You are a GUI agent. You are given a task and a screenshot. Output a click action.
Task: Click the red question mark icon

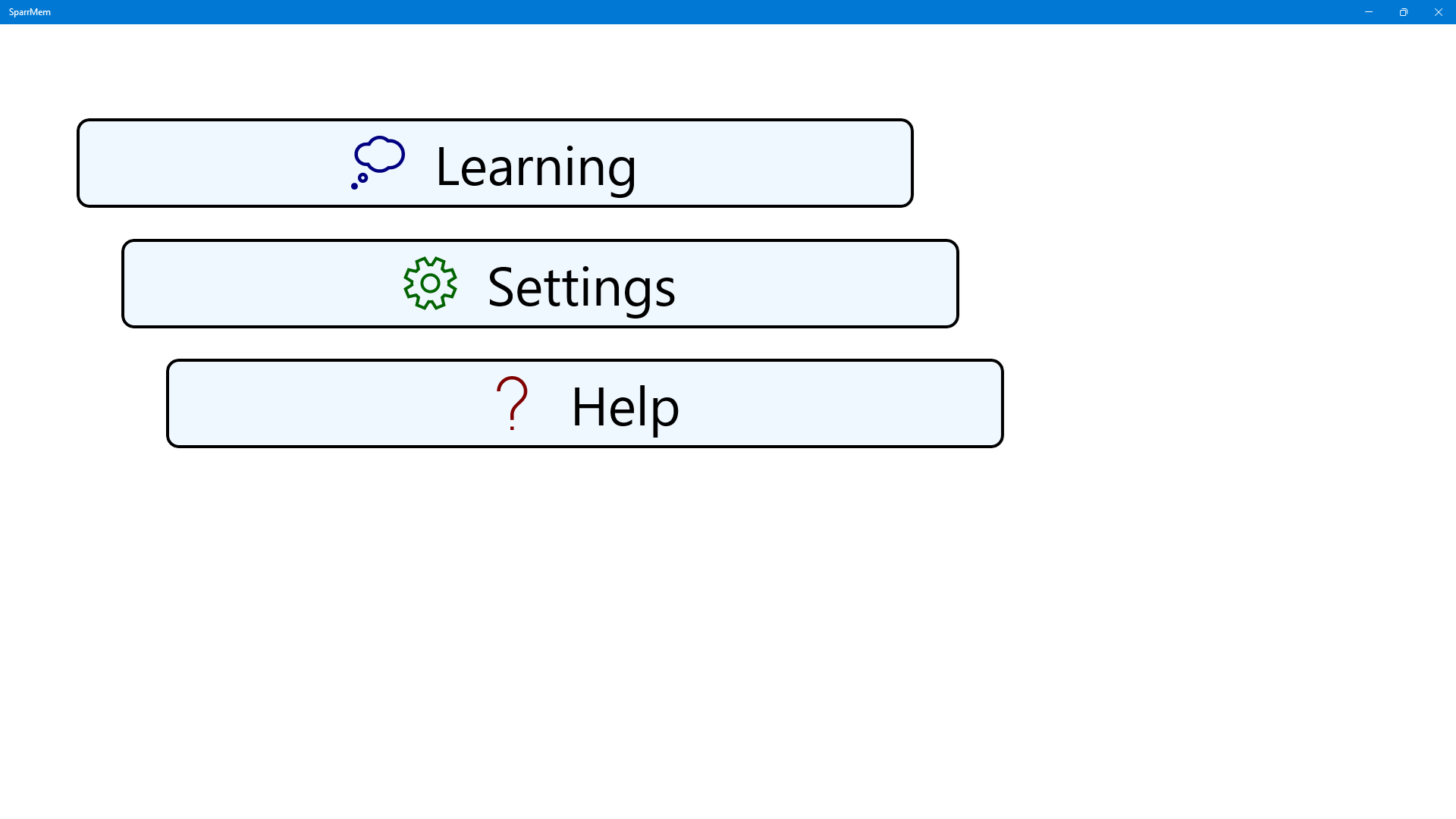pyautogui.click(x=513, y=403)
